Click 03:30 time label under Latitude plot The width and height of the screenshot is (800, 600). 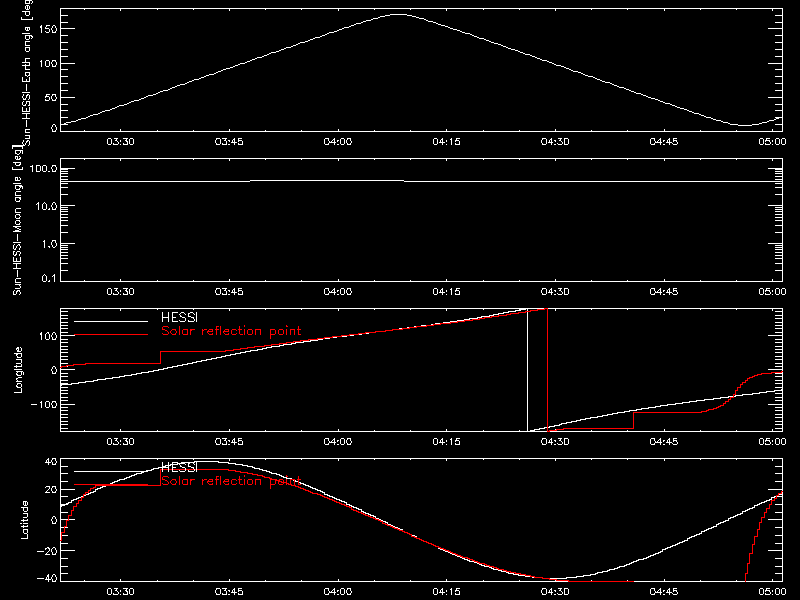[x=120, y=592]
